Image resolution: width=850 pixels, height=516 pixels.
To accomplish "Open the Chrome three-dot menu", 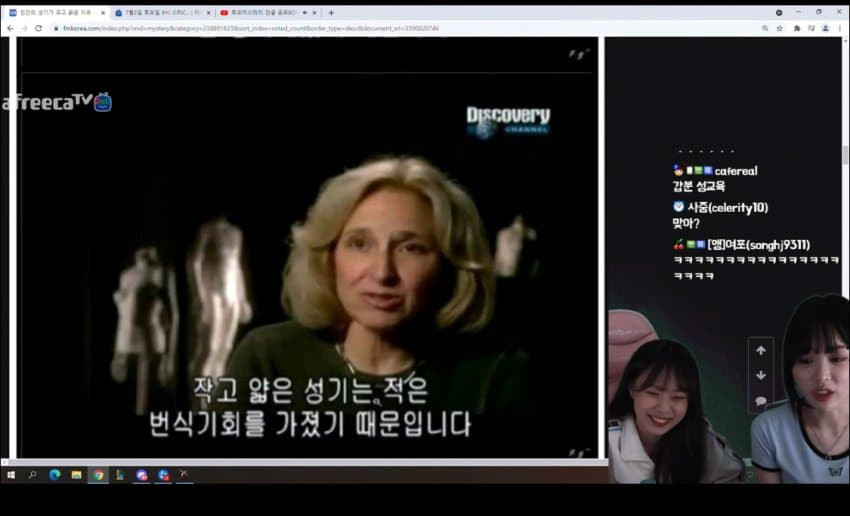I will pos(840,28).
